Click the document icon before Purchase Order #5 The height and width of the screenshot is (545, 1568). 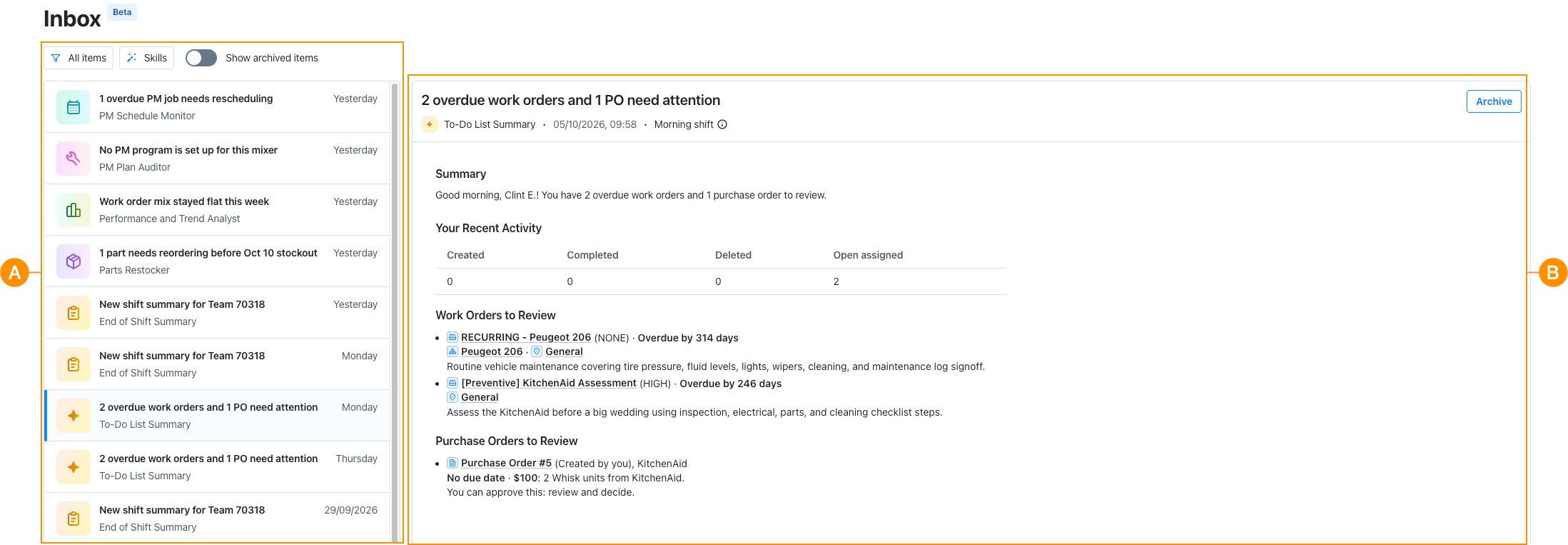(452, 463)
